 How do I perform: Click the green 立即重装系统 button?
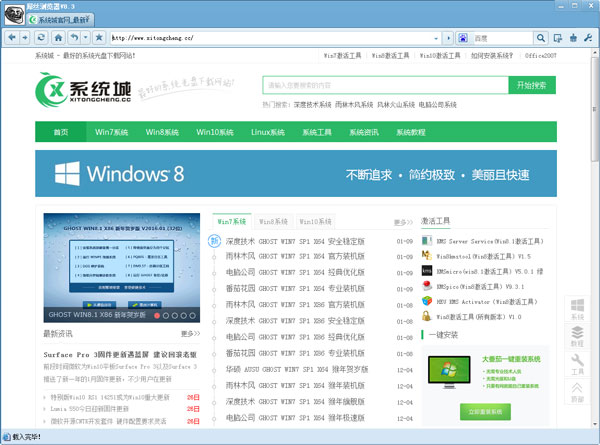click(x=485, y=412)
